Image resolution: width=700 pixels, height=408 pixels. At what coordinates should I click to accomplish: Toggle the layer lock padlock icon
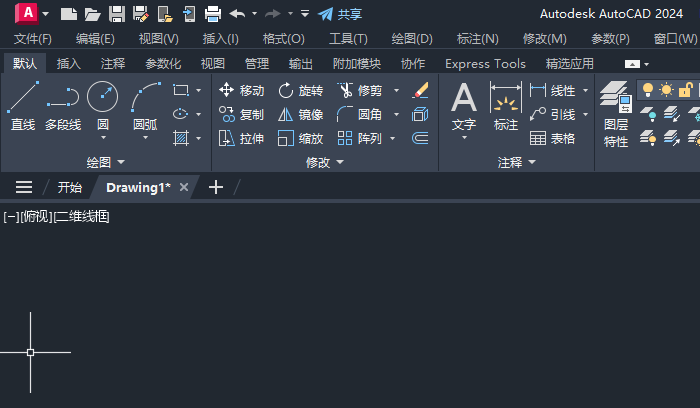click(x=685, y=90)
